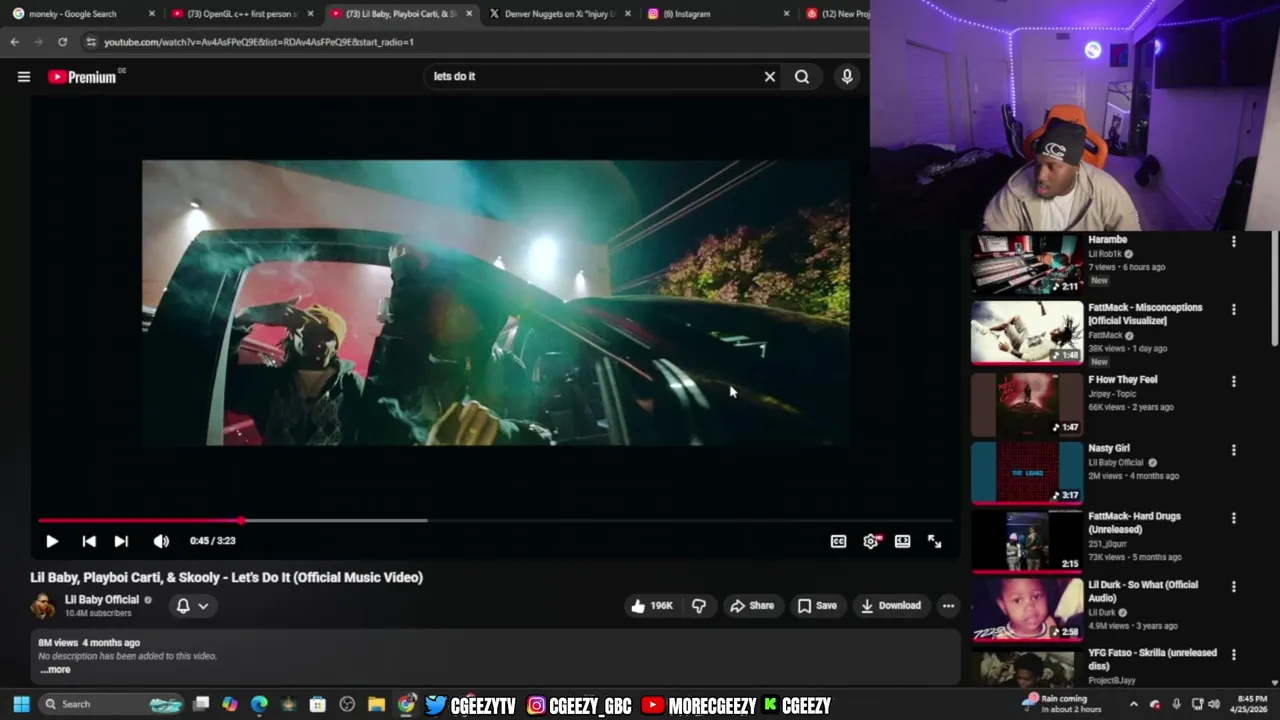Image resolution: width=1280 pixels, height=720 pixels.
Task: View site information icon in address bar
Action: click(91, 42)
